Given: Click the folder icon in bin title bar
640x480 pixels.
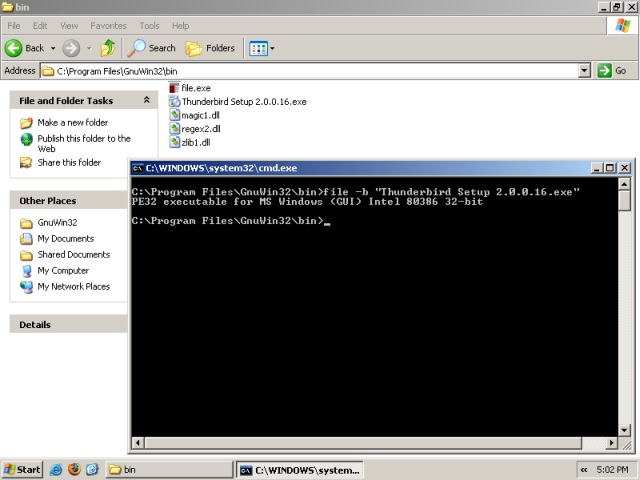Looking at the screenshot, I should coord(7,7).
